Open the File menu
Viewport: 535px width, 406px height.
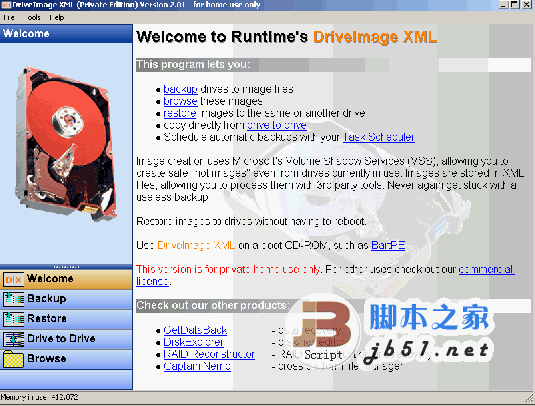(9, 17)
